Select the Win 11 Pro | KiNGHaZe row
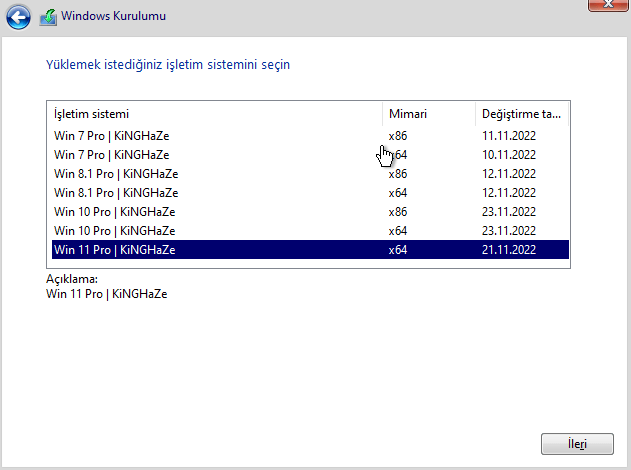The width and height of the screenshot is (631, 470). coord(310,249)
